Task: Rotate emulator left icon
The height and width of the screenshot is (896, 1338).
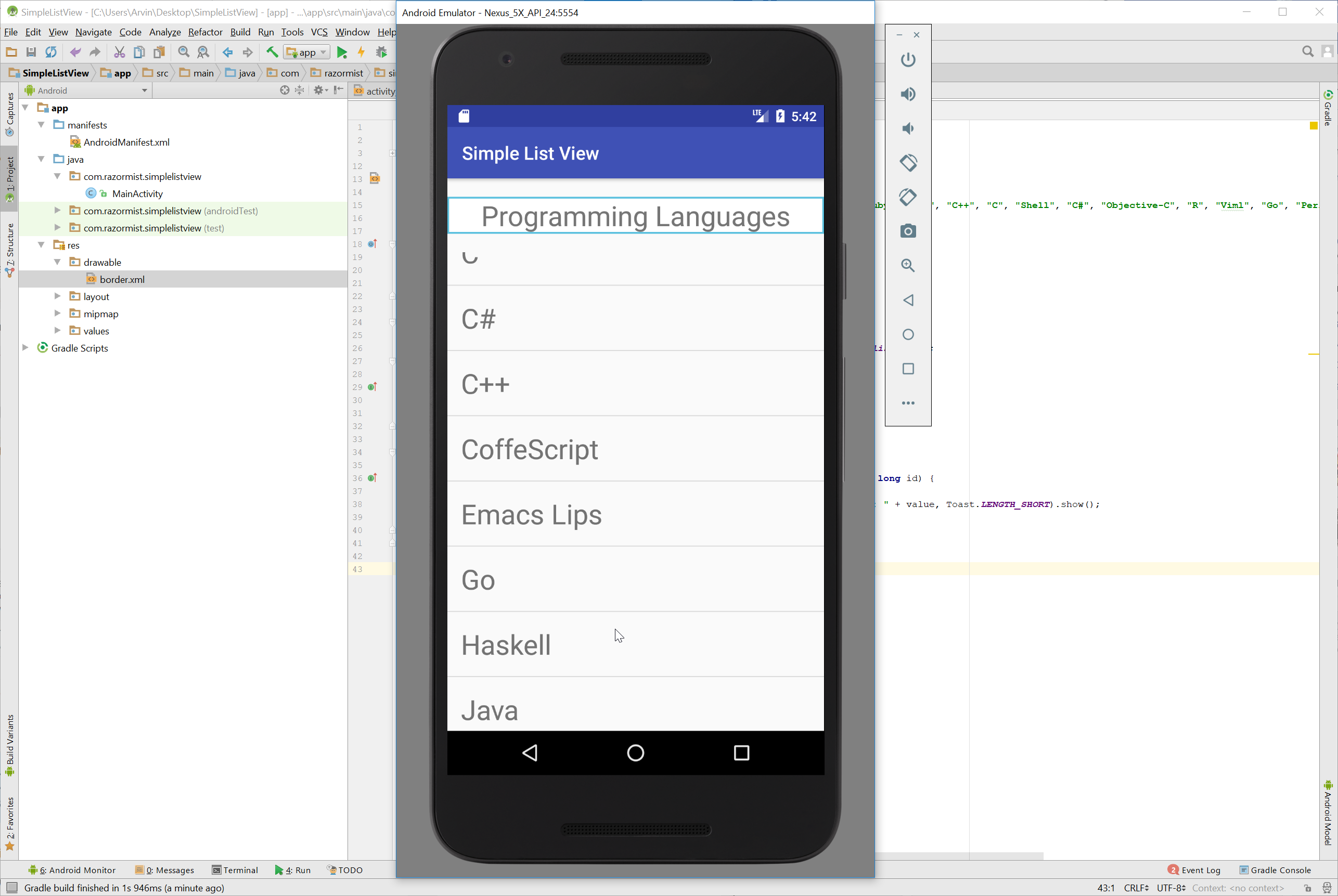Action: click(x=908, y=162)
